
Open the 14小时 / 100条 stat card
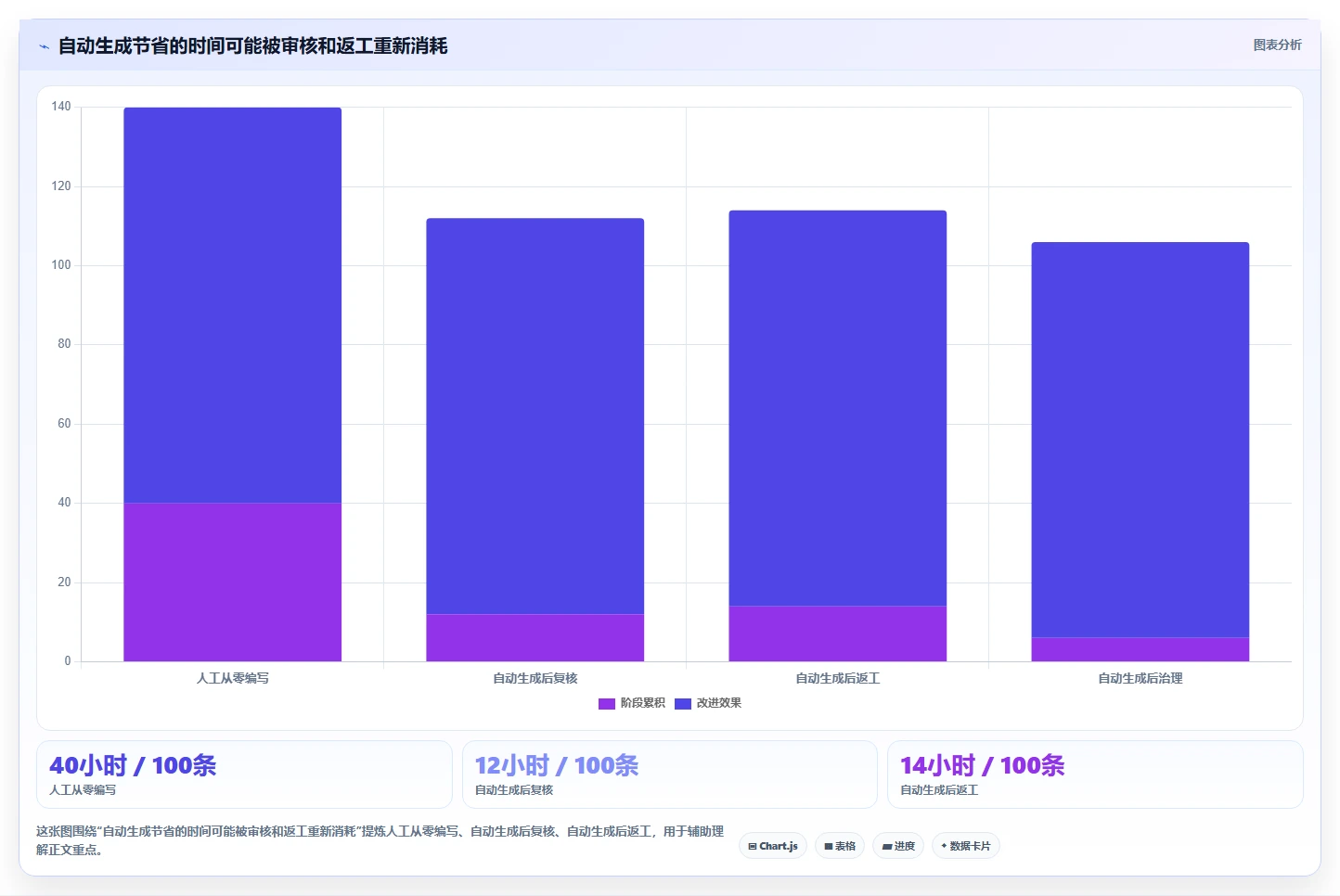[1095, 774]
